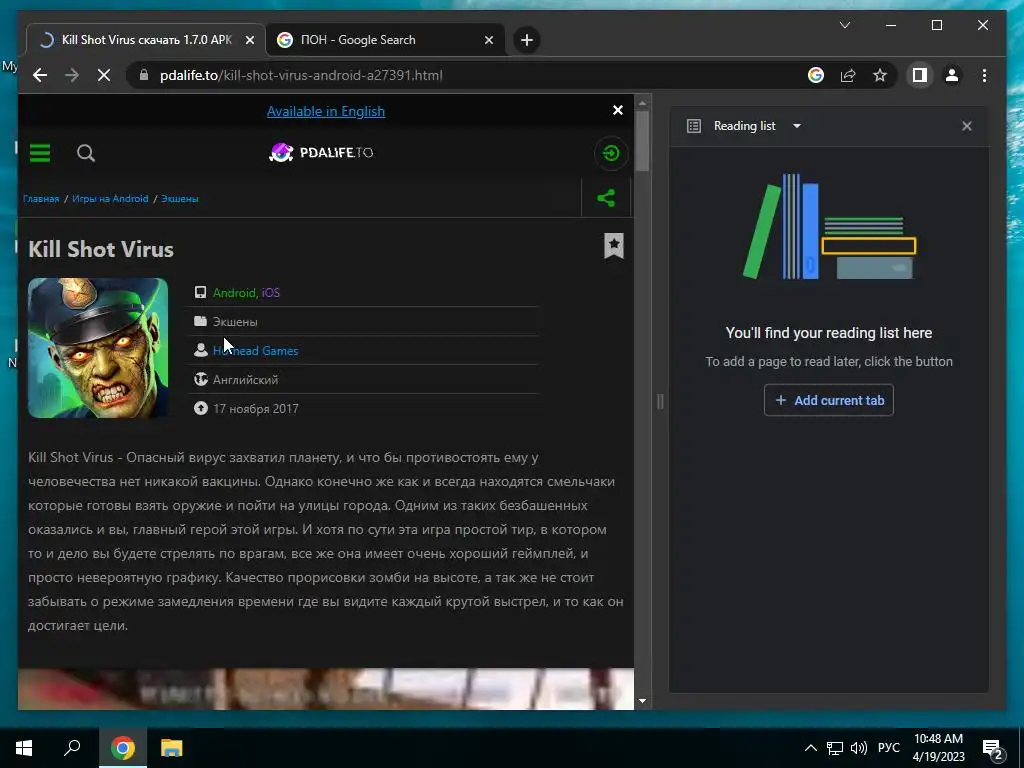Click the Kill Shot Virus heading
The image size is (1024, 768).
click(x=101, y=249)
